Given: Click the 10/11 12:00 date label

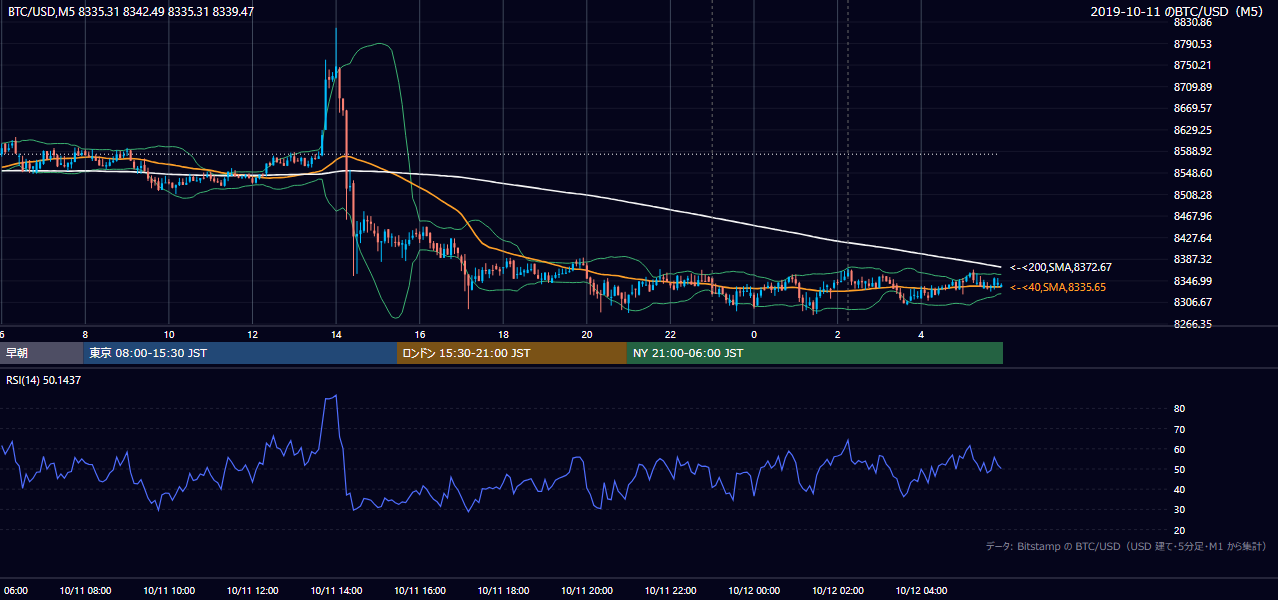Looking at the screenshot, I should tap(252, 591).
